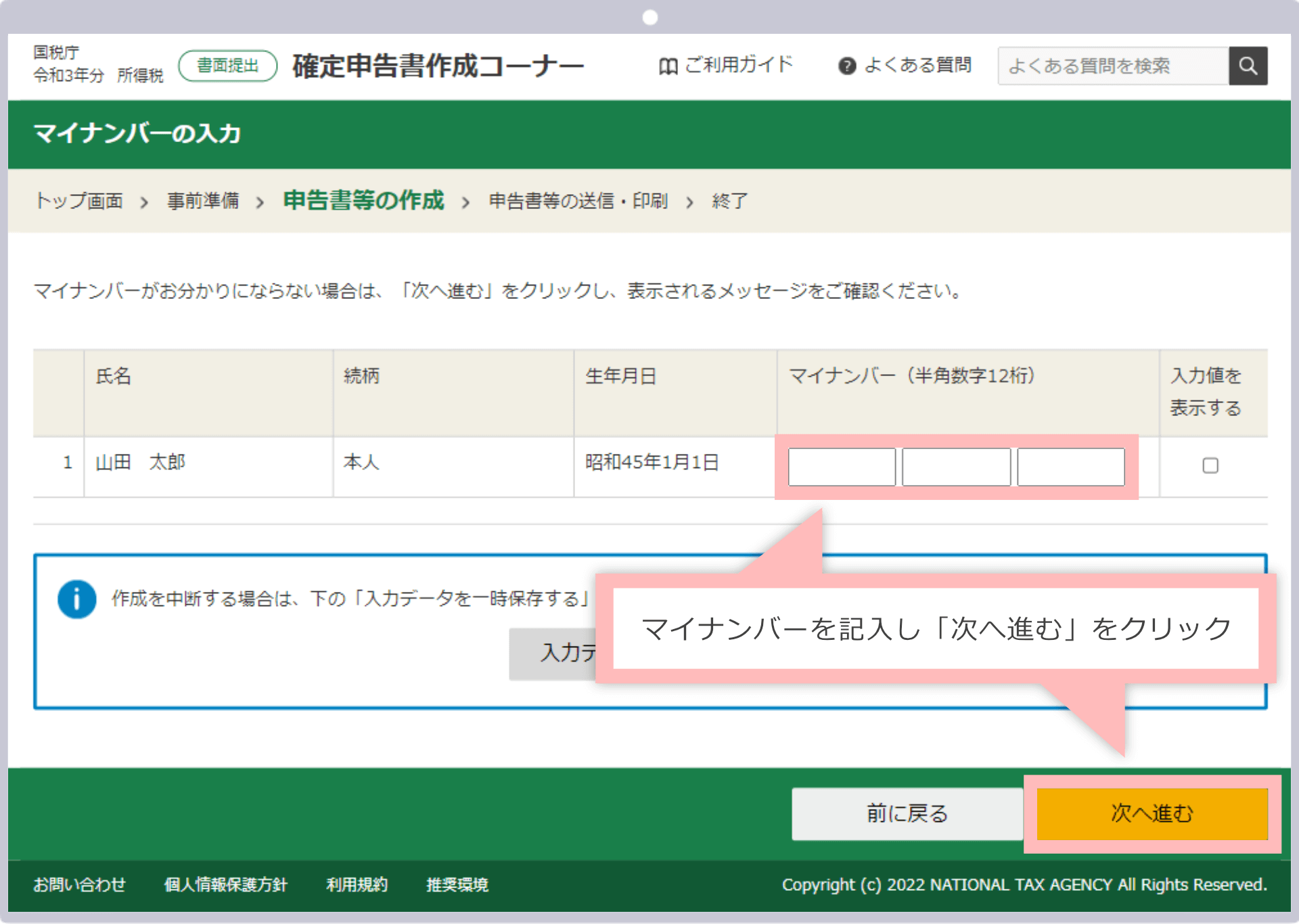Click 申告書等の作成 breadcrumb step
Screen dimensions: 1299x924
pyautogui.click(x=363, y=200)
